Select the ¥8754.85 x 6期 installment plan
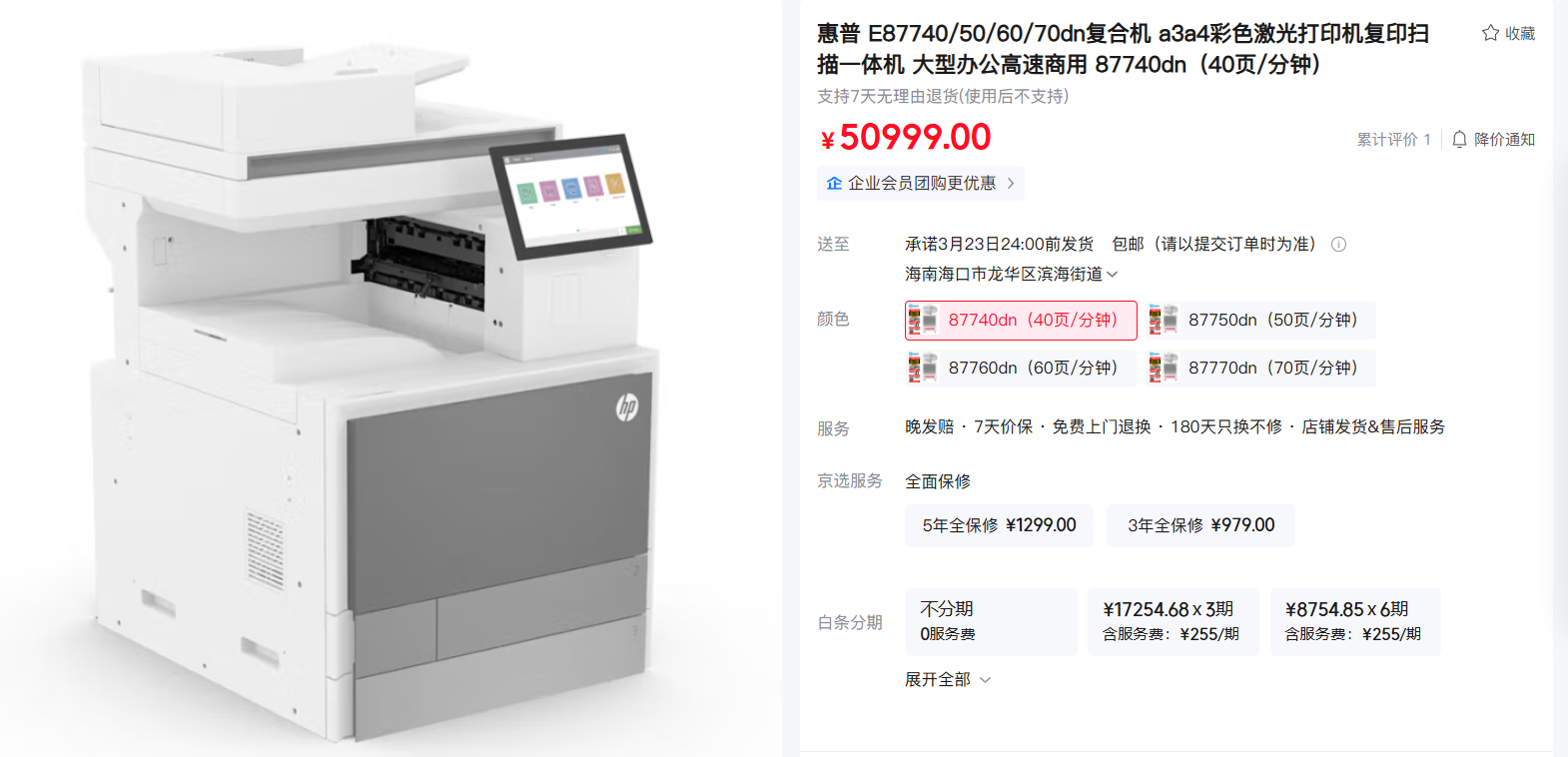 point(1355,621)
